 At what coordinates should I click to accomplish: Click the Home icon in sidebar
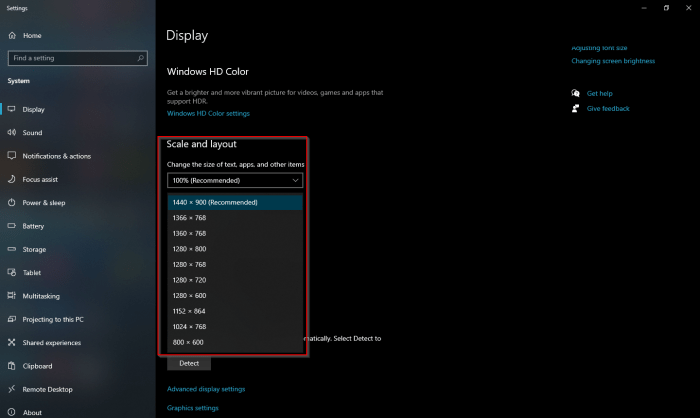12,35
